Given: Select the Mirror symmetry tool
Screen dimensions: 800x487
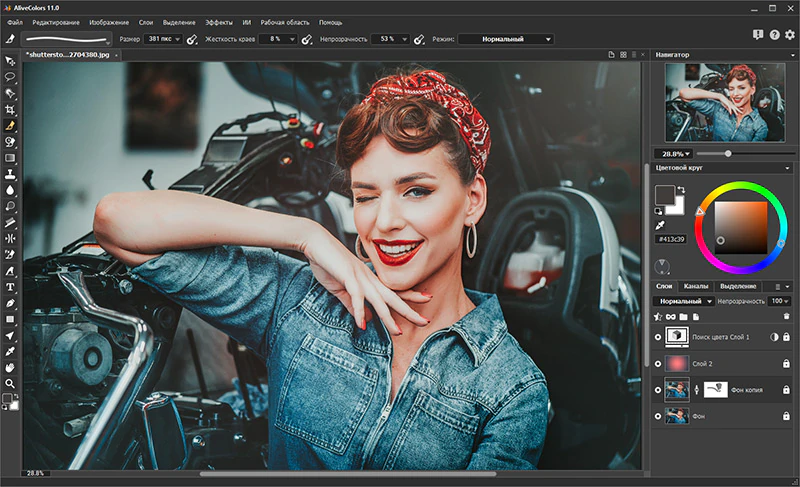Looking at the screenshot, I should 10,239.
